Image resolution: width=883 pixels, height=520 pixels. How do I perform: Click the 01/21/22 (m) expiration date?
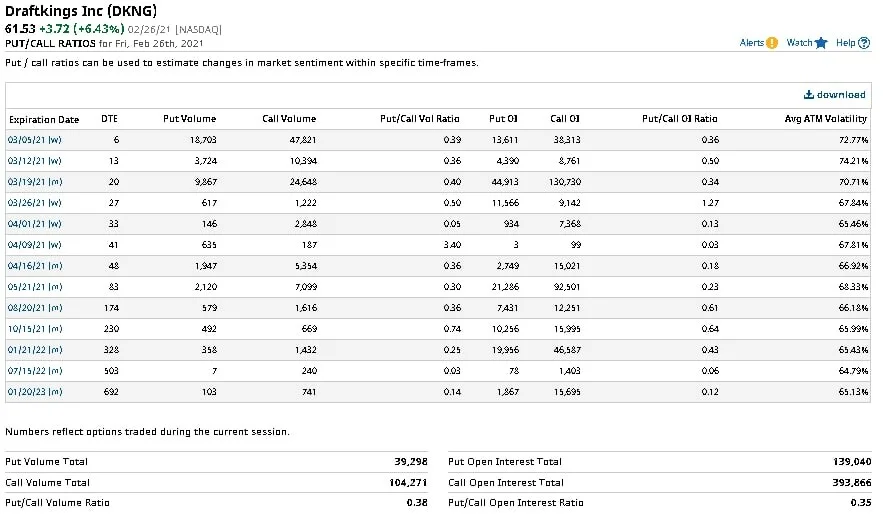[35, 350]
